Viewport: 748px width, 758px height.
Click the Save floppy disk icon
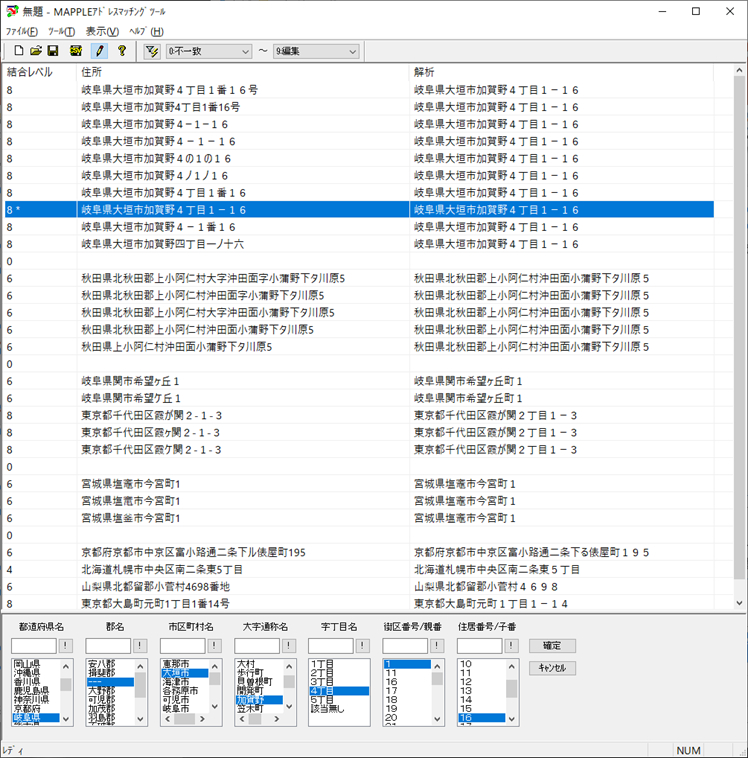(54, 51)
